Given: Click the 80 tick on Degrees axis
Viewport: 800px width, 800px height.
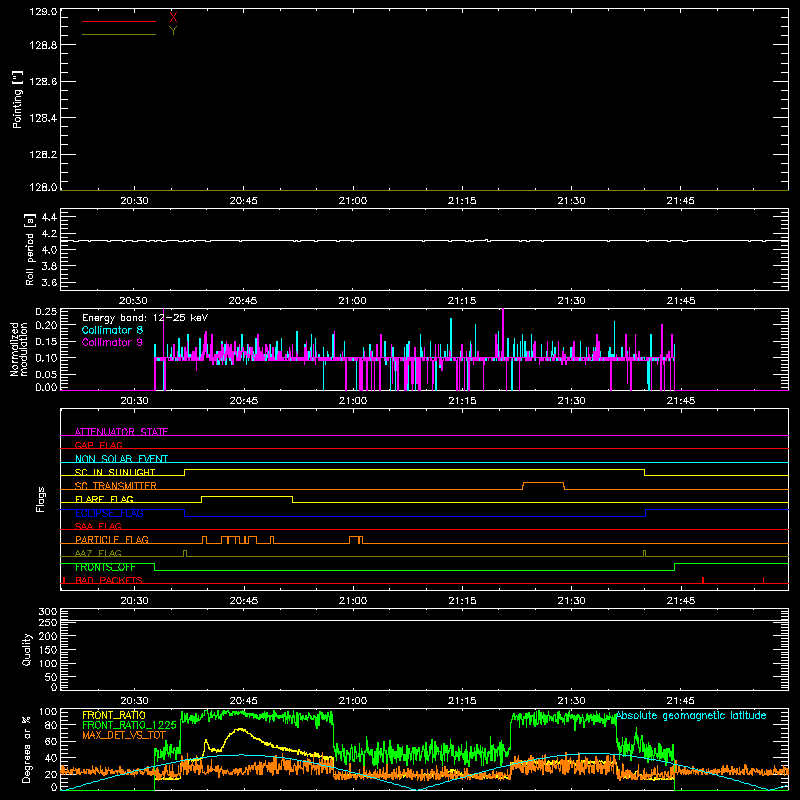Looking at the screenshot, I should (51, 725).
